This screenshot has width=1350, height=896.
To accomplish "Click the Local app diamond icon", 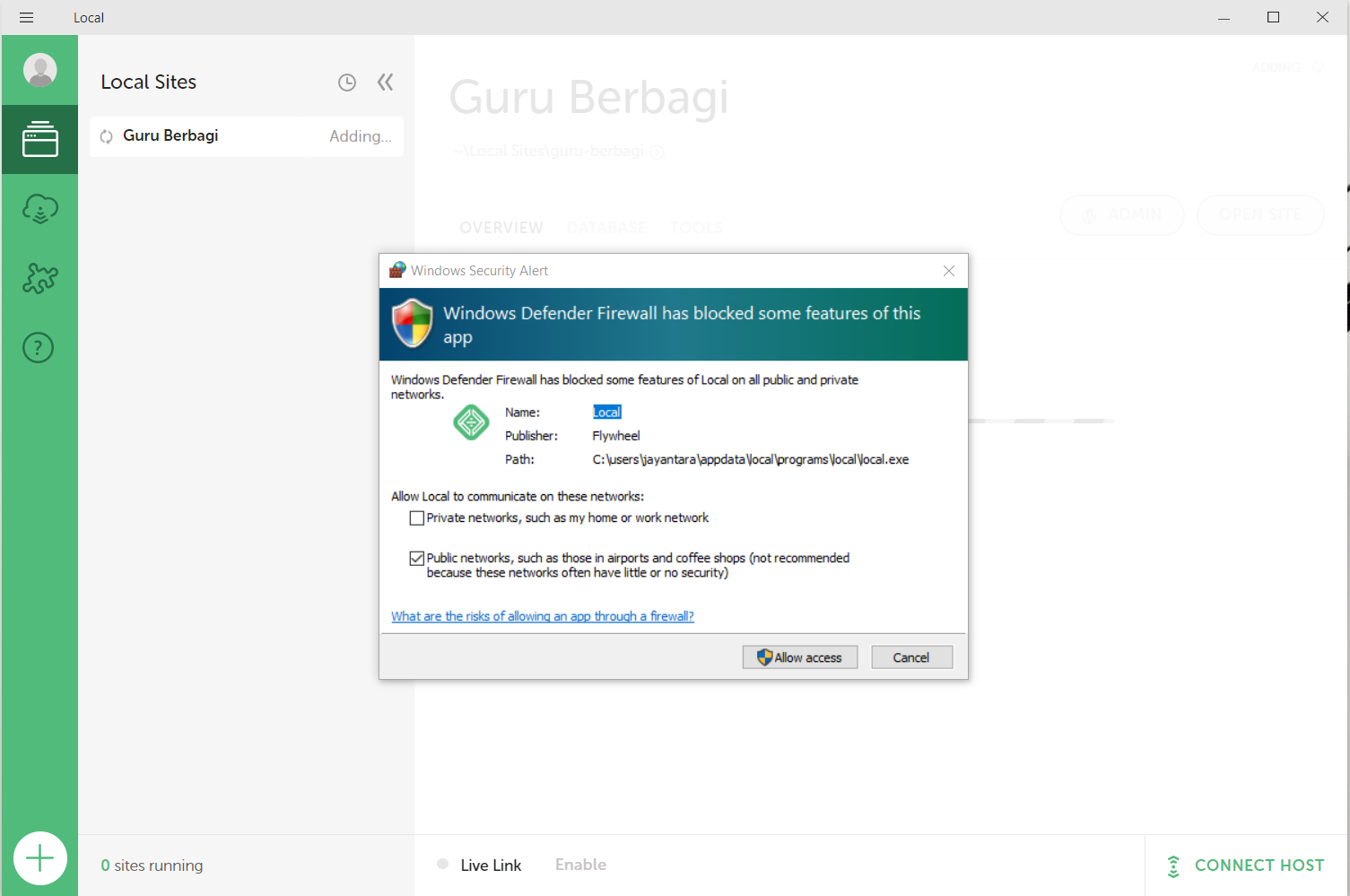I will [x=471, y=422].
